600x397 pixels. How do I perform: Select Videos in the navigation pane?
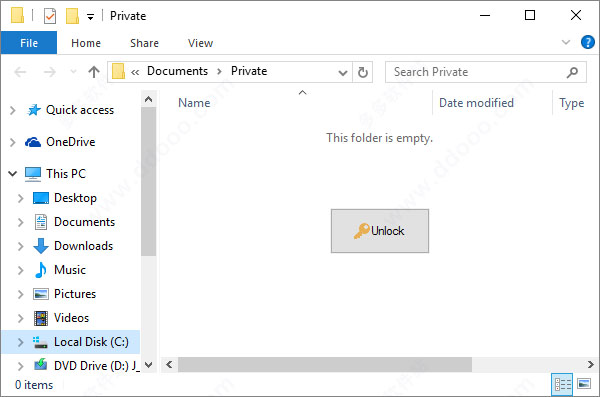pos(71,318)
